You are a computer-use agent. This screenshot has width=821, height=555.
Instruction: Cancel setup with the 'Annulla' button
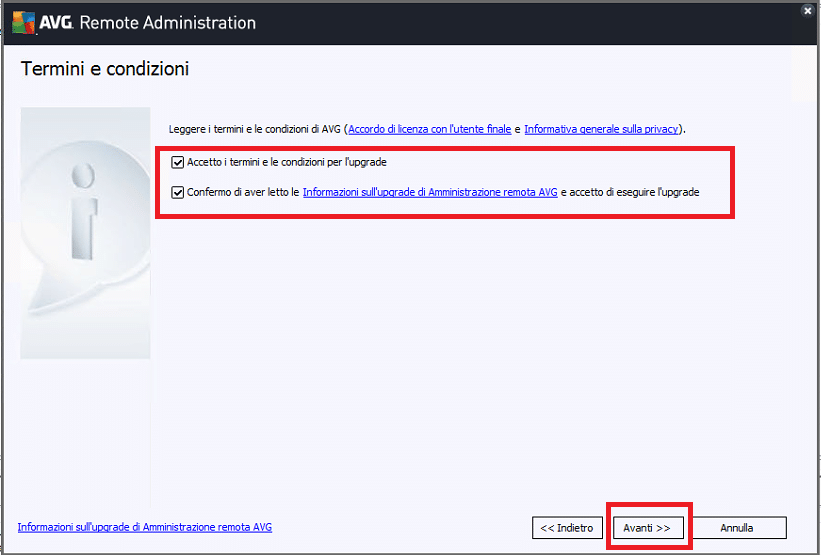tap(737, 528)
